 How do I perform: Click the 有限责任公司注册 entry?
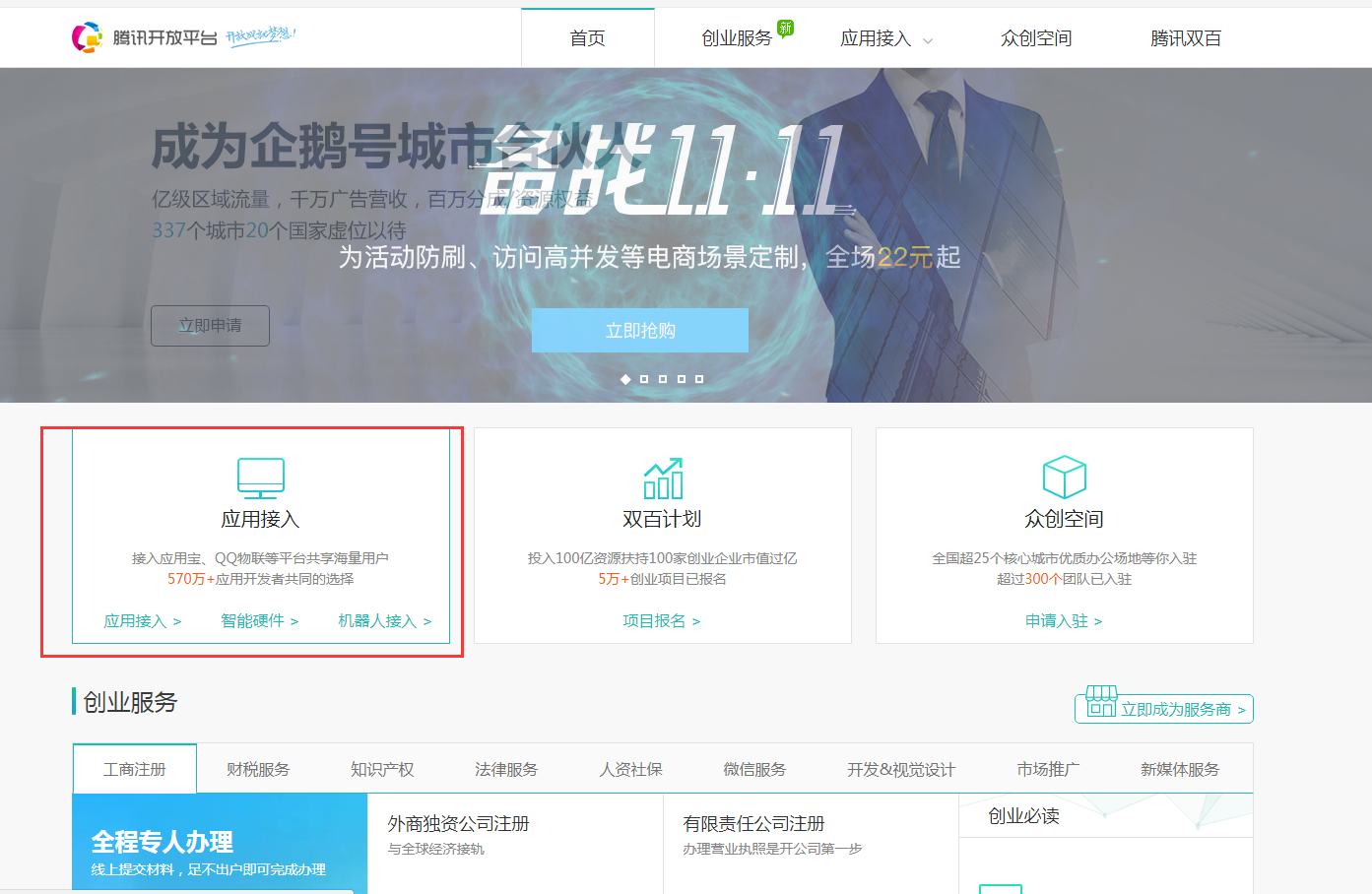tap(754, 824)
